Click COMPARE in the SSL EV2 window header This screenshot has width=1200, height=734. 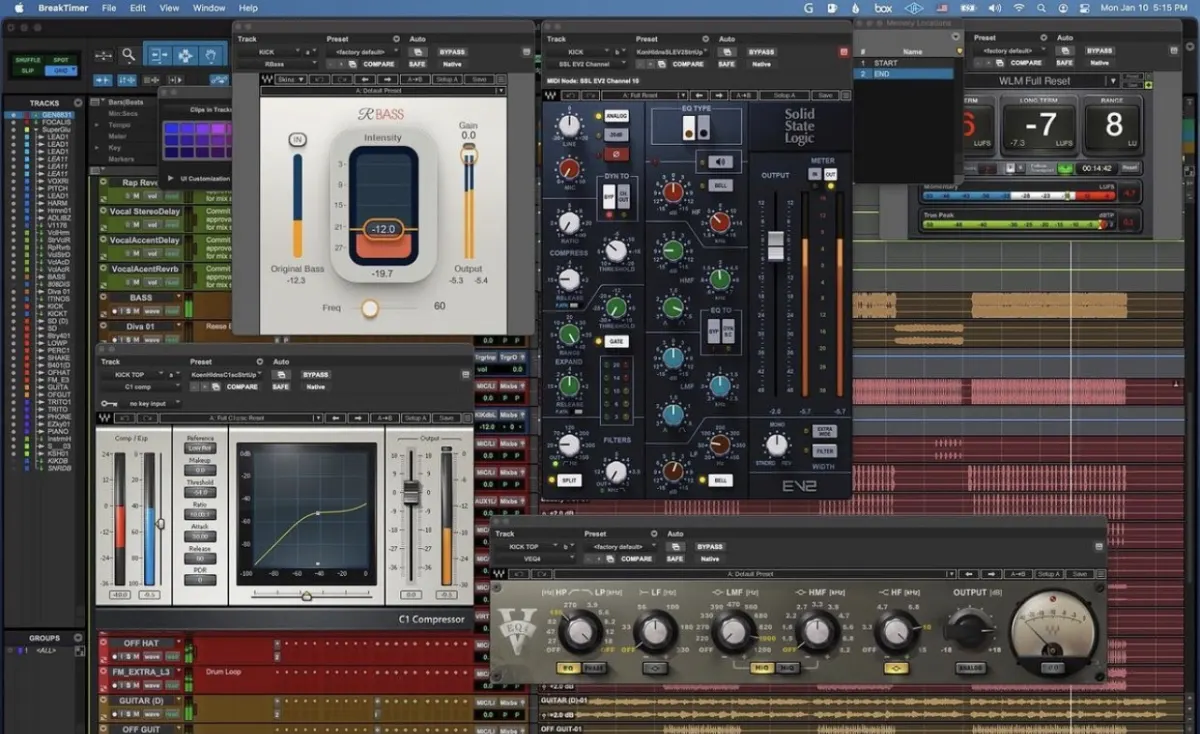pyautogui.click(x=687, y=64)
